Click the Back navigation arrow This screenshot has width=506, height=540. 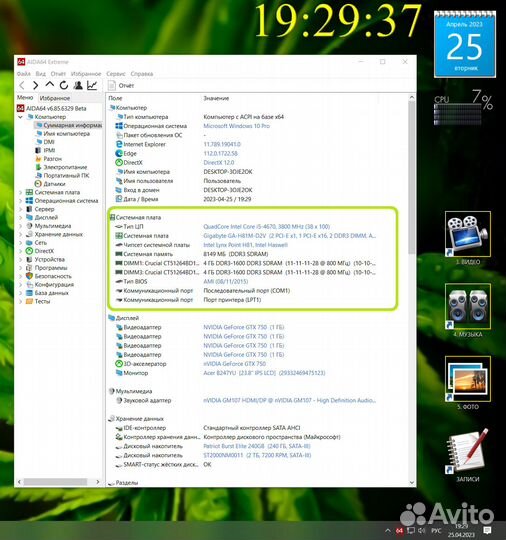pos(22,85)
